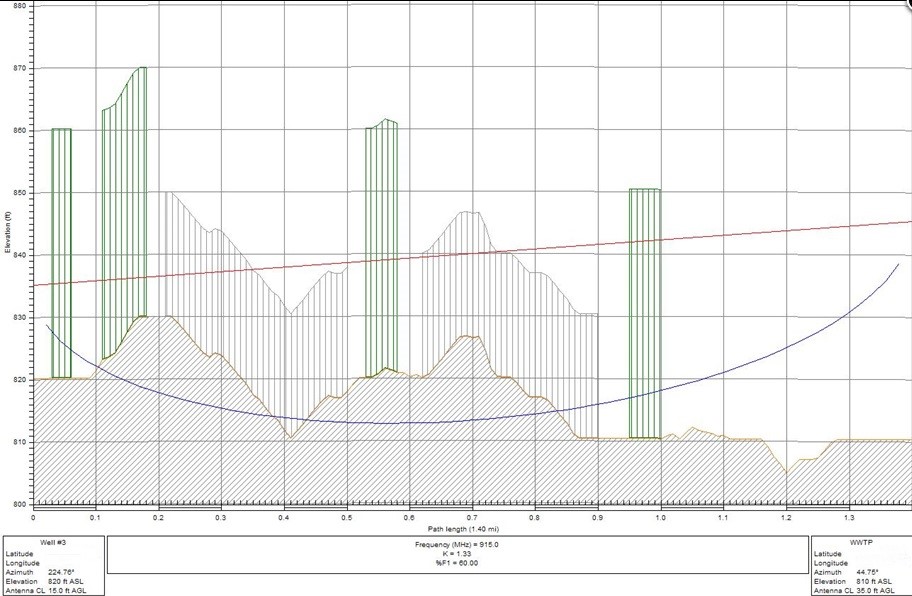Click the 0.1 path length tick label
This screenshot has height=596, width=912.
(x=95, y=518)
